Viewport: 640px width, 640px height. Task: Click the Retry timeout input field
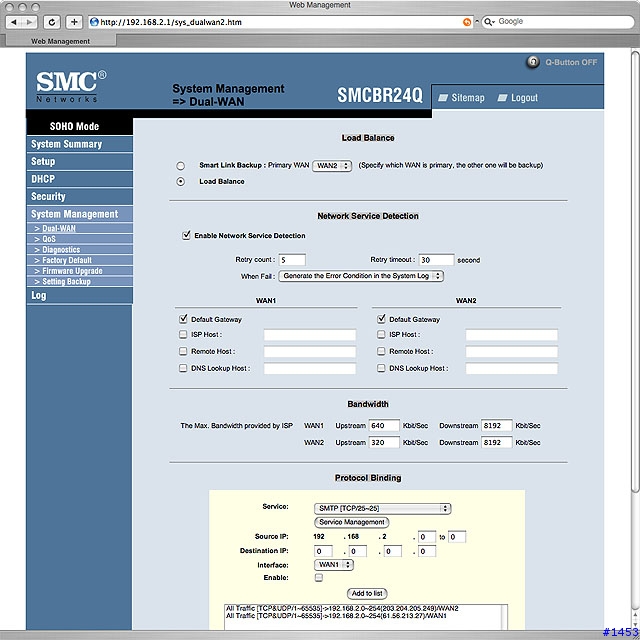coord(436,260)
